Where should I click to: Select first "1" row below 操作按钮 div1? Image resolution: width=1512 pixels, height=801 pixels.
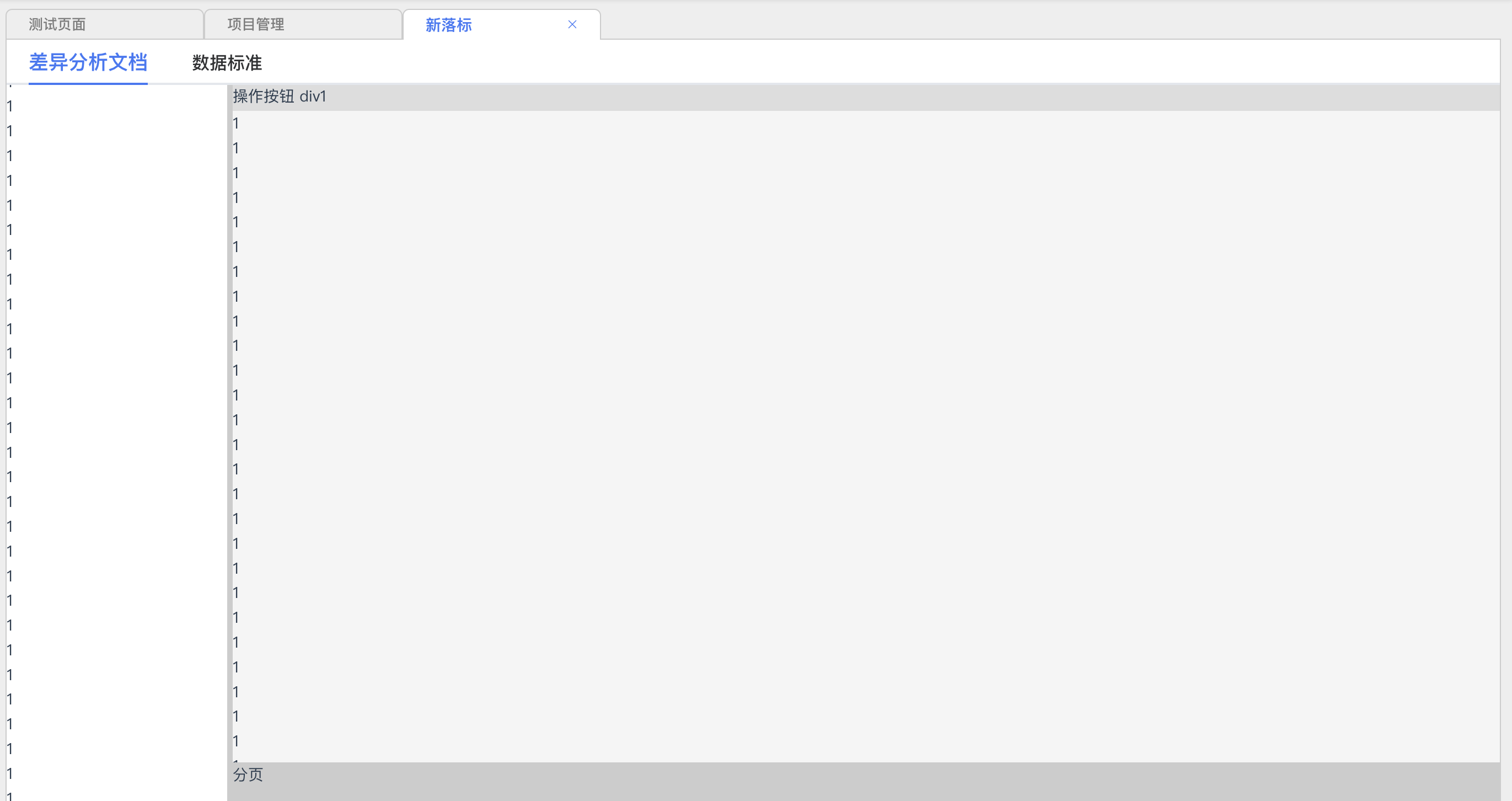coord(236,124)
